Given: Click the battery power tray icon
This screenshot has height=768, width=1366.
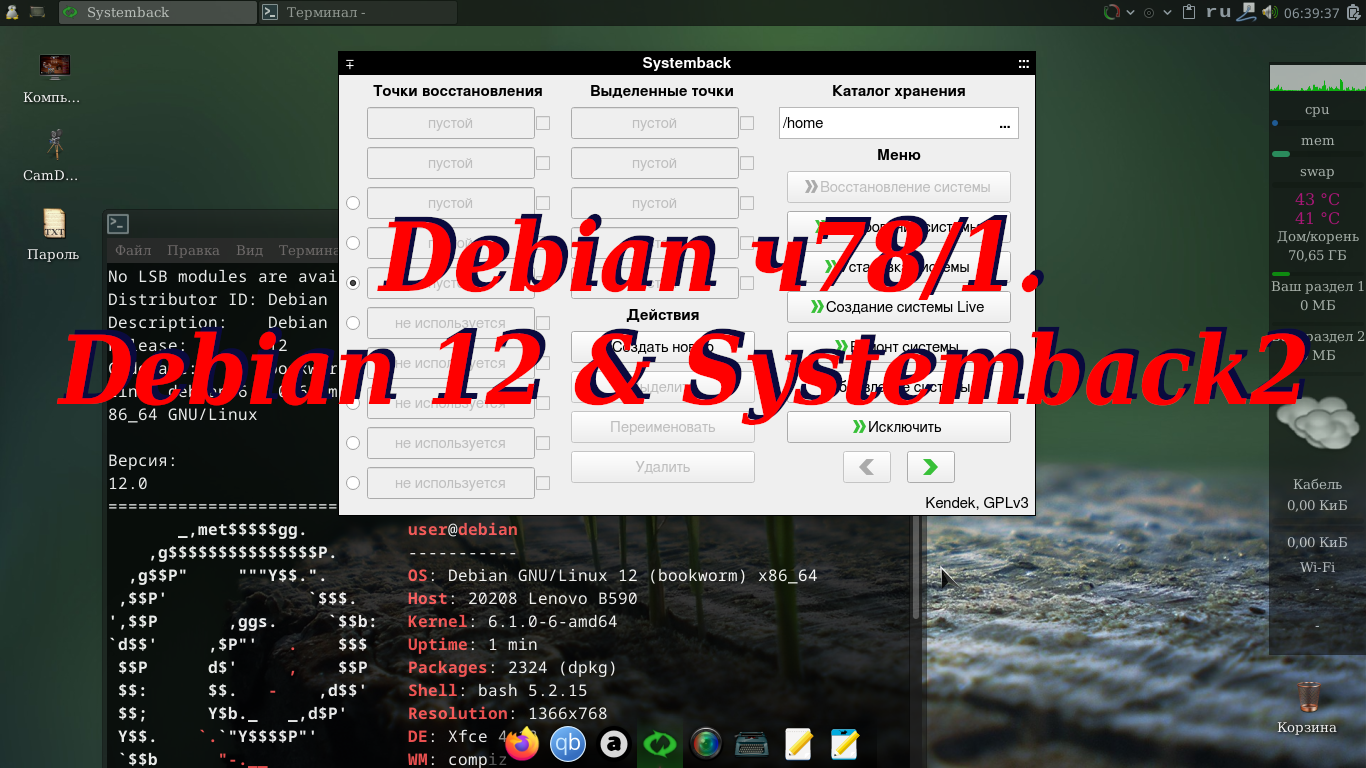Looking at the screenshot, I should (1353, 12).
